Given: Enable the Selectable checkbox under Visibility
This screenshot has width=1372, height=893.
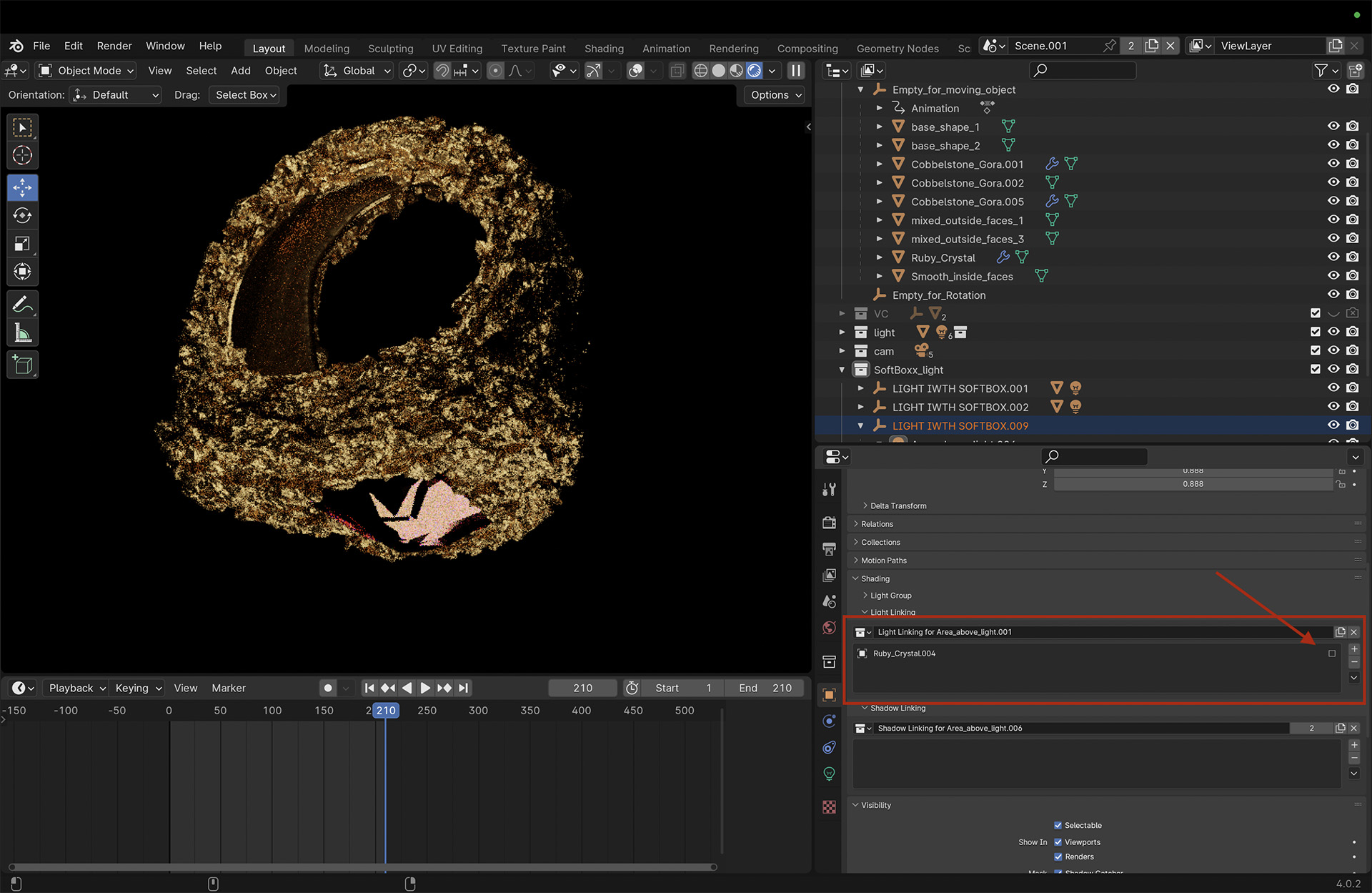Looking at the screenshot, I should tap(1058, 825).
